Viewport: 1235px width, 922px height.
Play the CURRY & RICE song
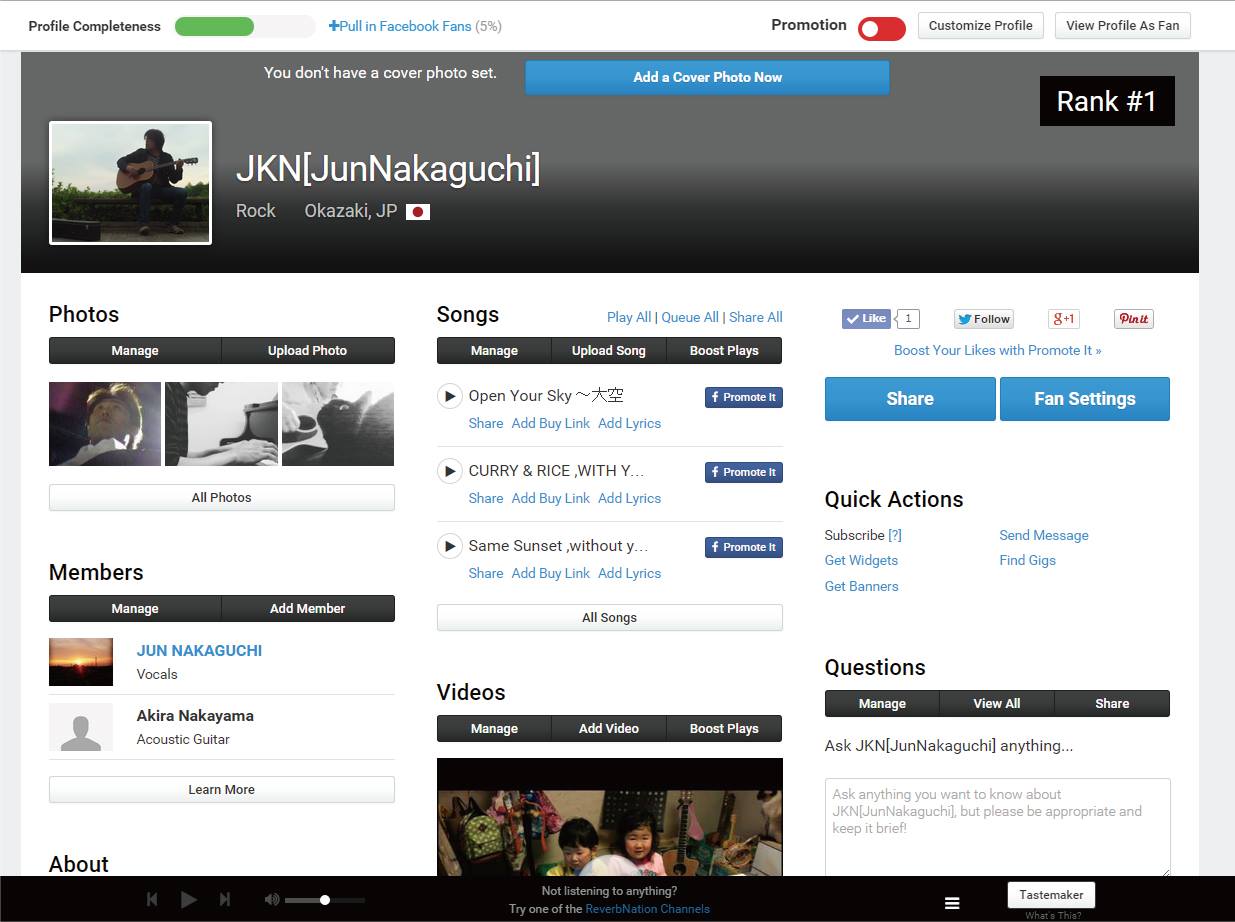[450, 471]
